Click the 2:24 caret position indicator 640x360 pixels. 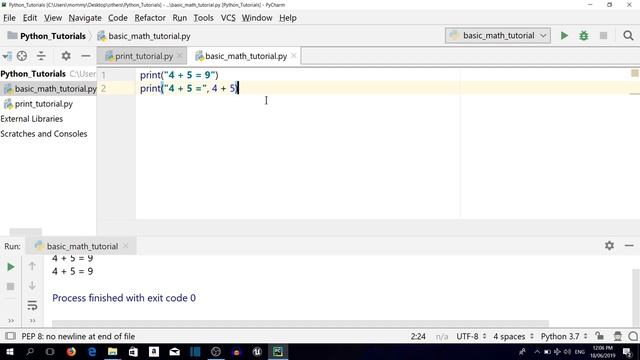[x=418, y=336]
